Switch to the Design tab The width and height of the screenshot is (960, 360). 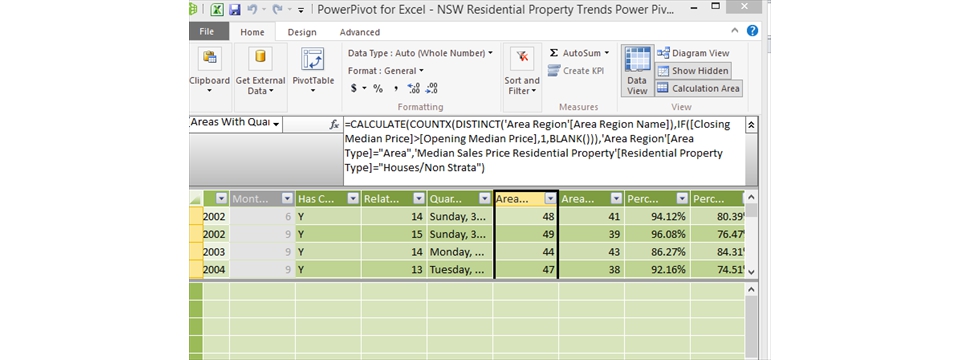(x=302, y=32)
